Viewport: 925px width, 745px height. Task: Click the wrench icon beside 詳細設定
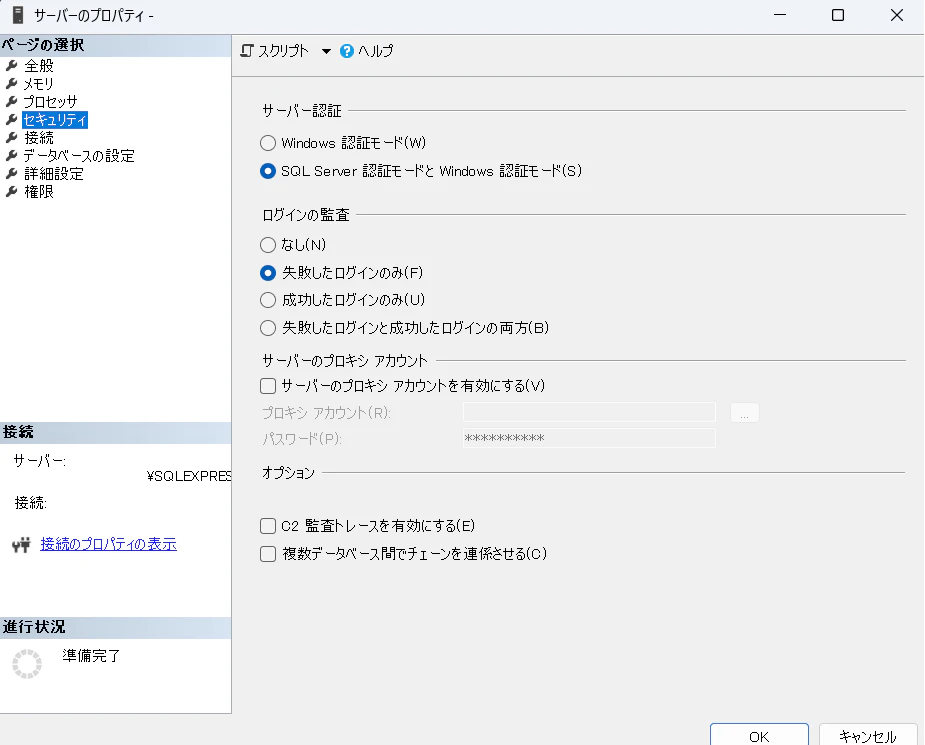pos(11,173)
